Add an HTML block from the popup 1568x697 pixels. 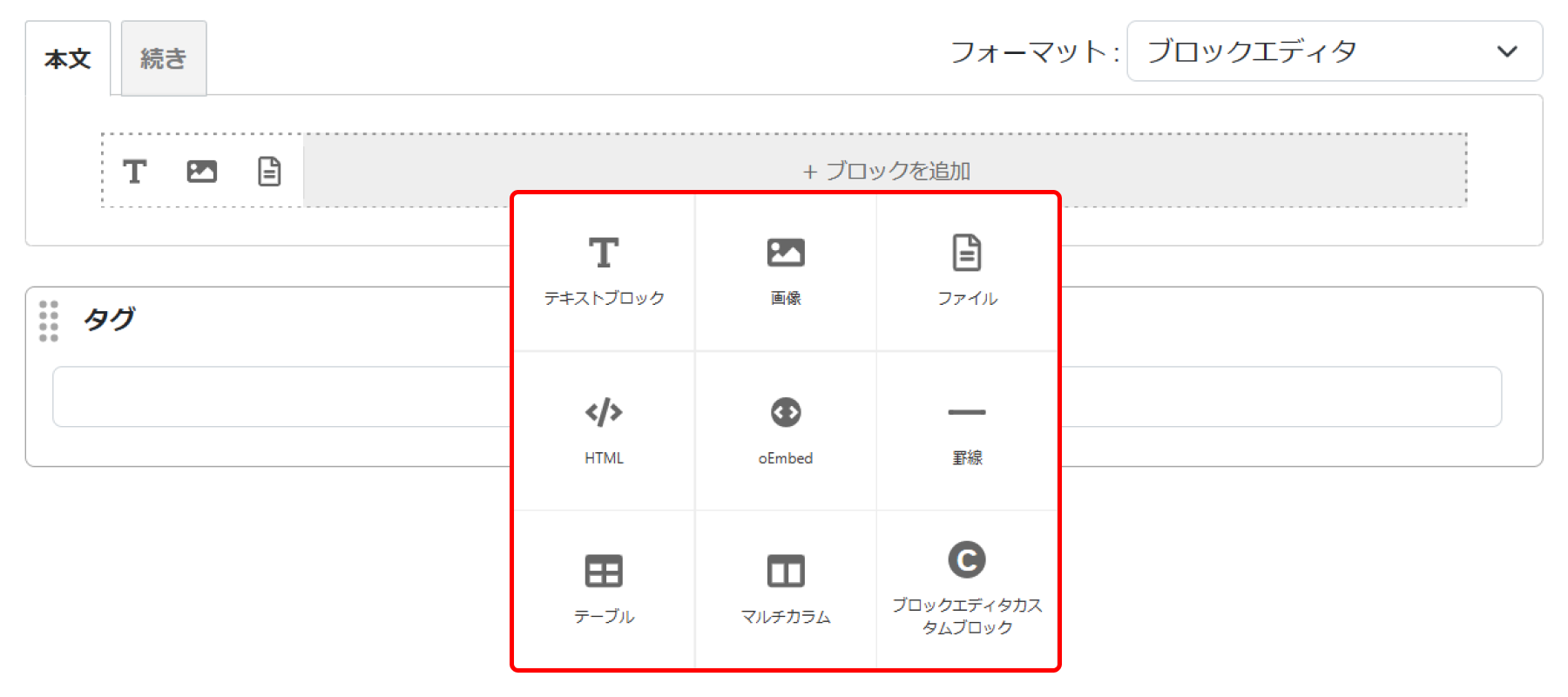[604, 430]
